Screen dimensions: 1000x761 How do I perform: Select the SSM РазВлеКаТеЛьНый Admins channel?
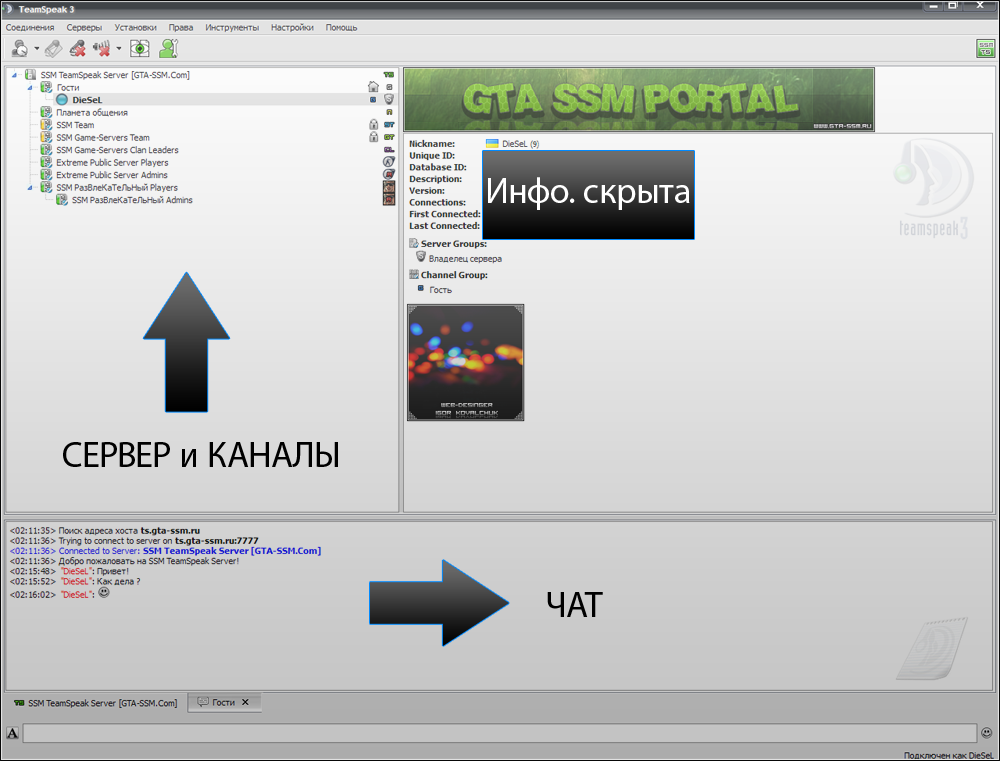[132, 200]
